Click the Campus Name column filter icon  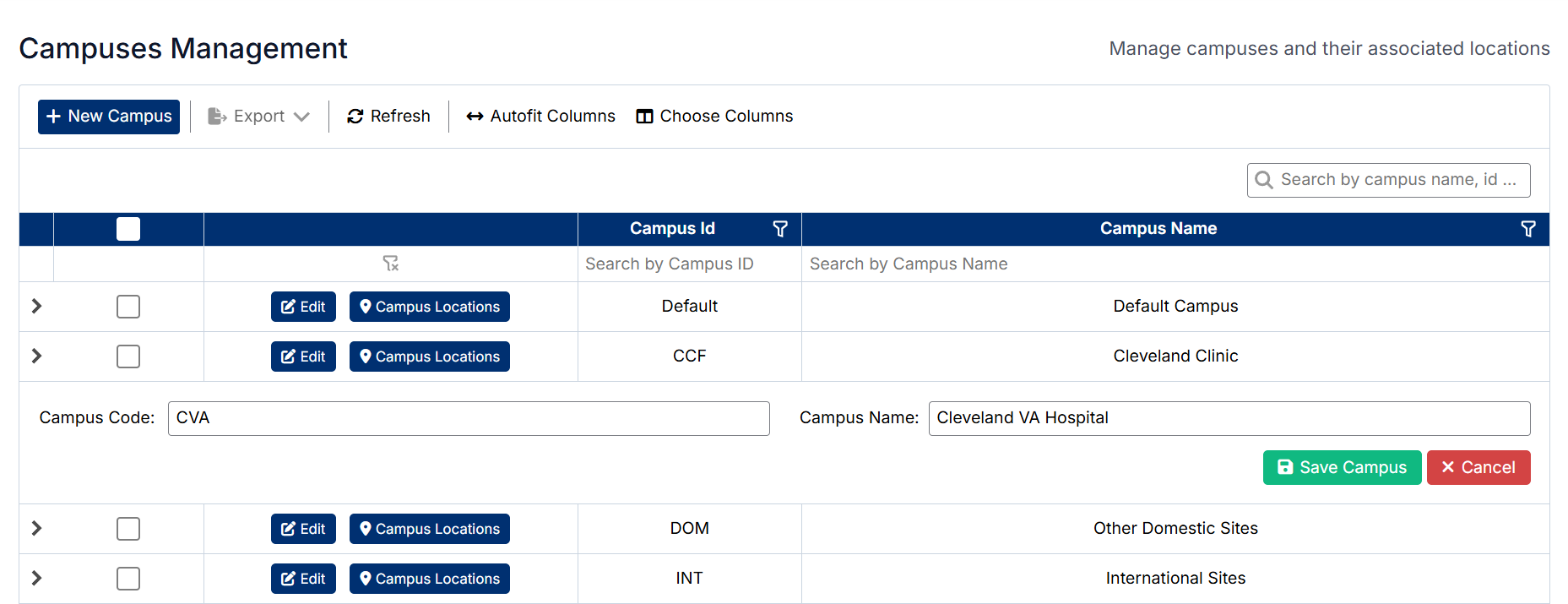(x=1527, y=229)
